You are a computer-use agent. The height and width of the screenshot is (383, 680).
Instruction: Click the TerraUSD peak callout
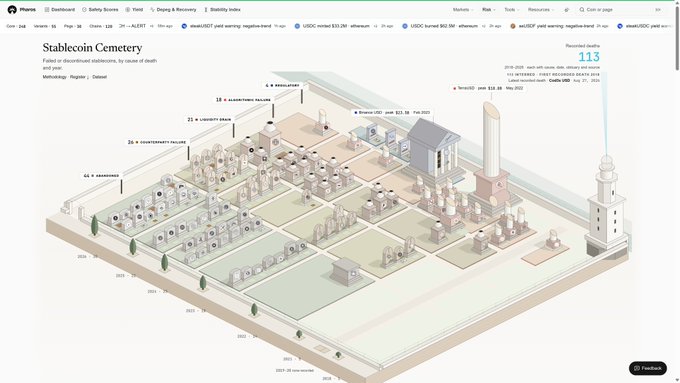[x=488, y=88]
